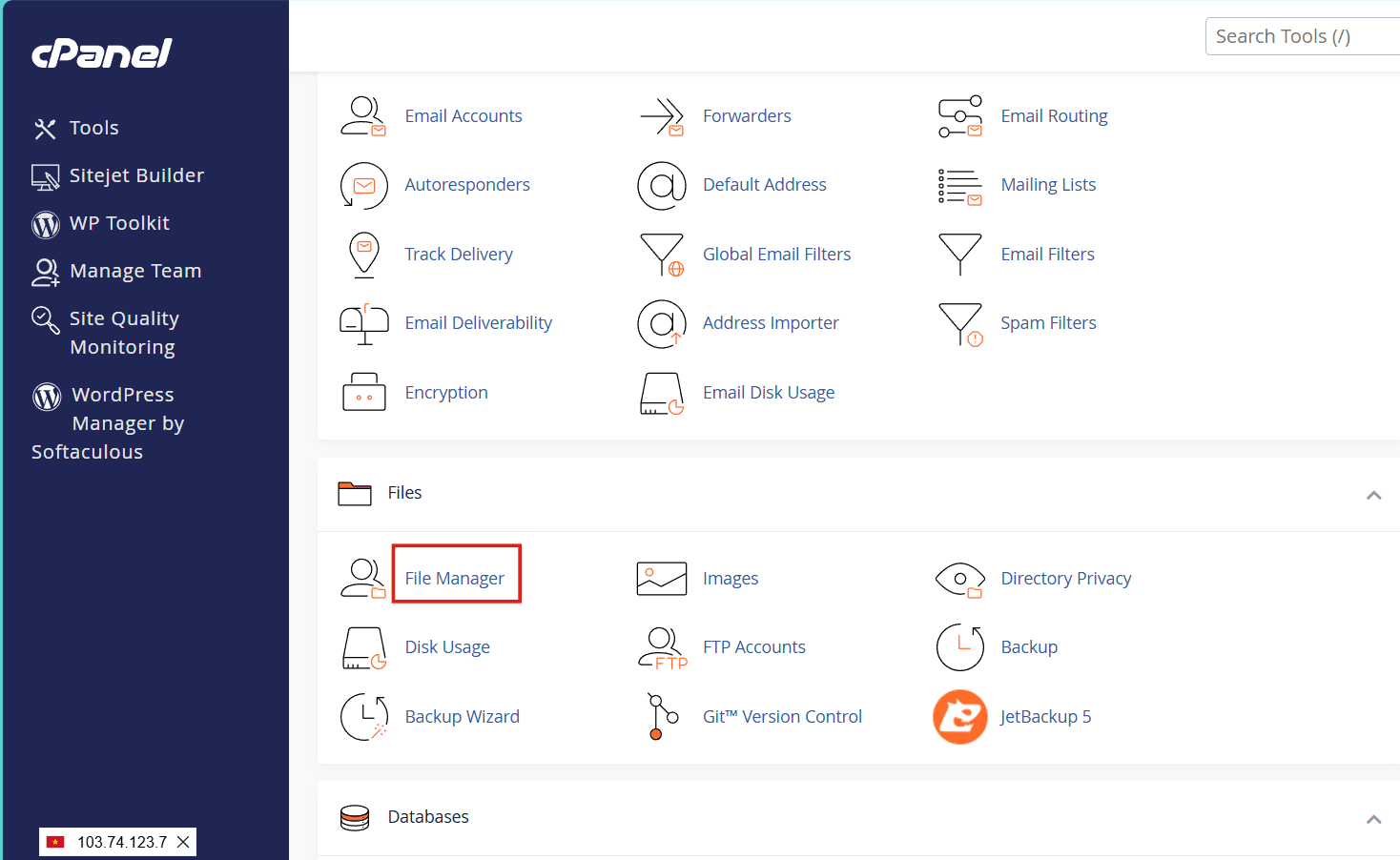
Task: Collapse the Files section chevron
Action: coord(1373,495)
